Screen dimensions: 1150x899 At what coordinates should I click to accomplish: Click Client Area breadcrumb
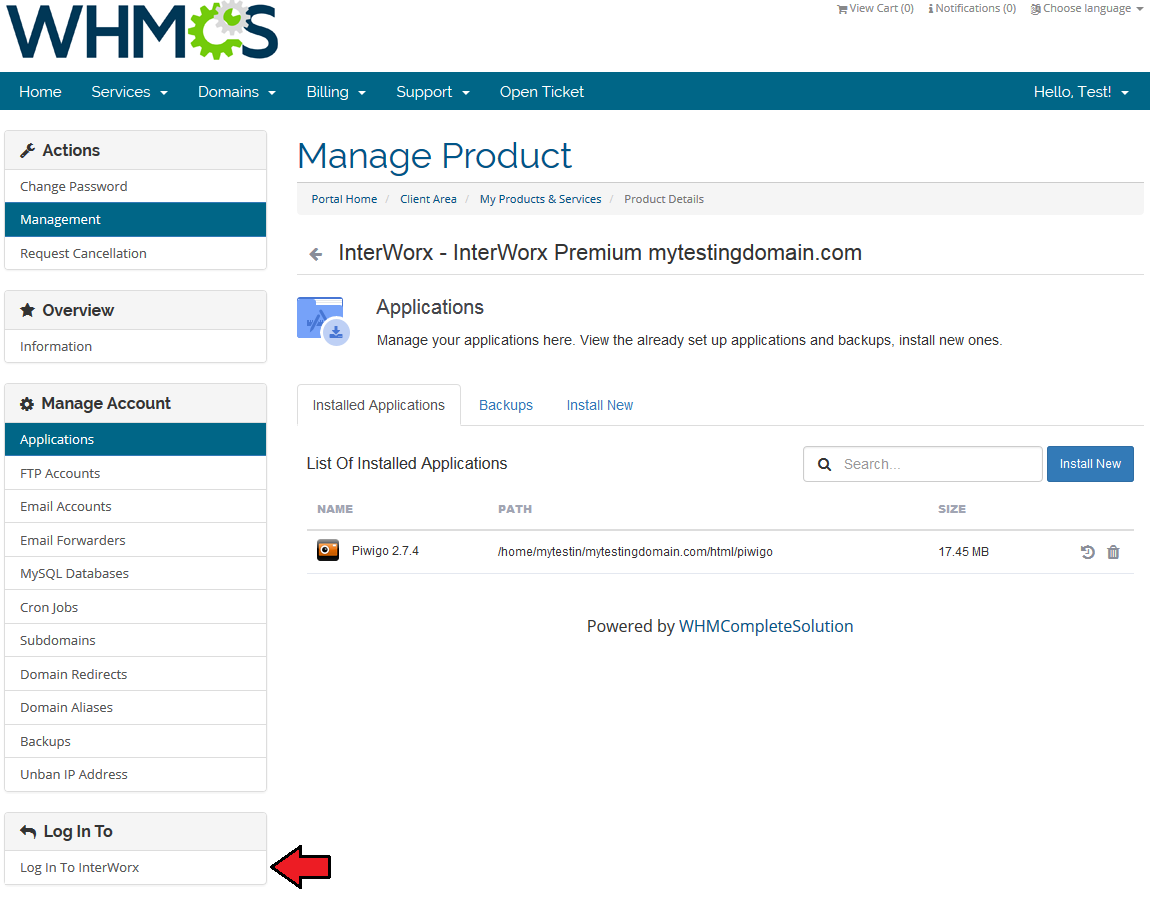[428, 199]
